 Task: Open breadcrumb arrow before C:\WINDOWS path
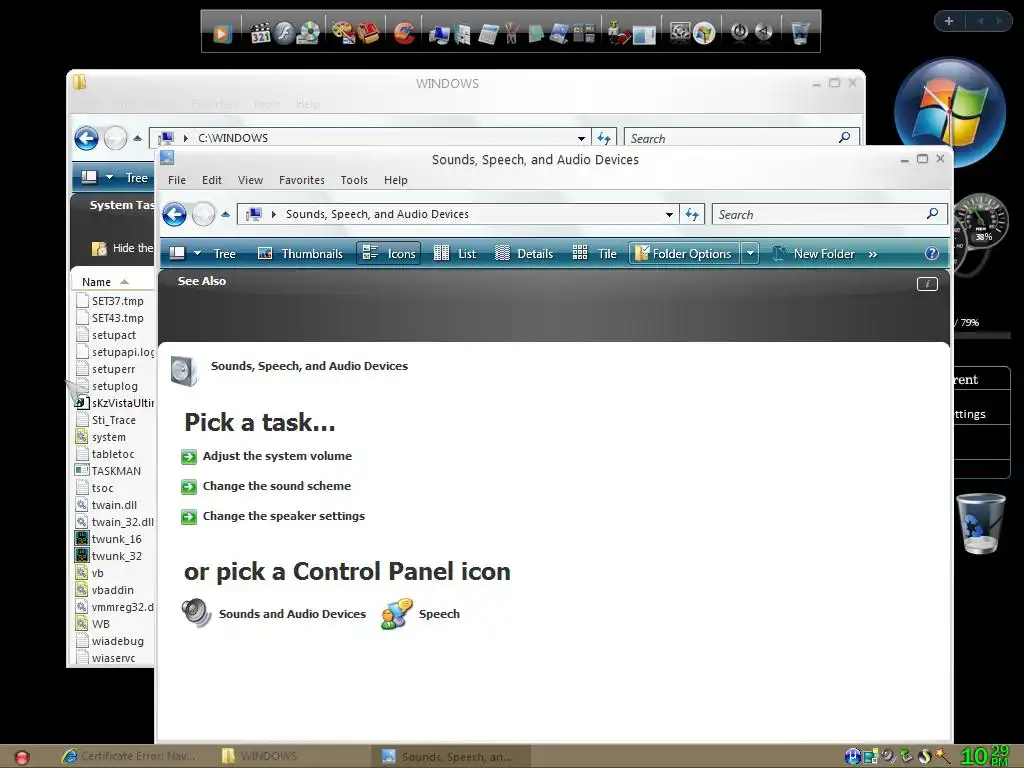186,138
